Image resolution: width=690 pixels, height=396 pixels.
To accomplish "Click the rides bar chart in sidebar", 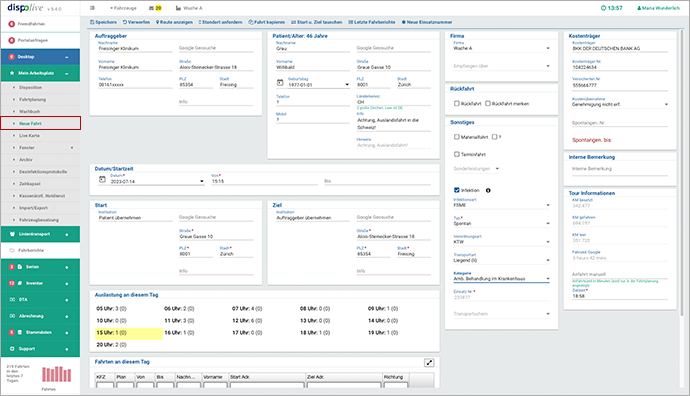I will [x=56, y=374].
